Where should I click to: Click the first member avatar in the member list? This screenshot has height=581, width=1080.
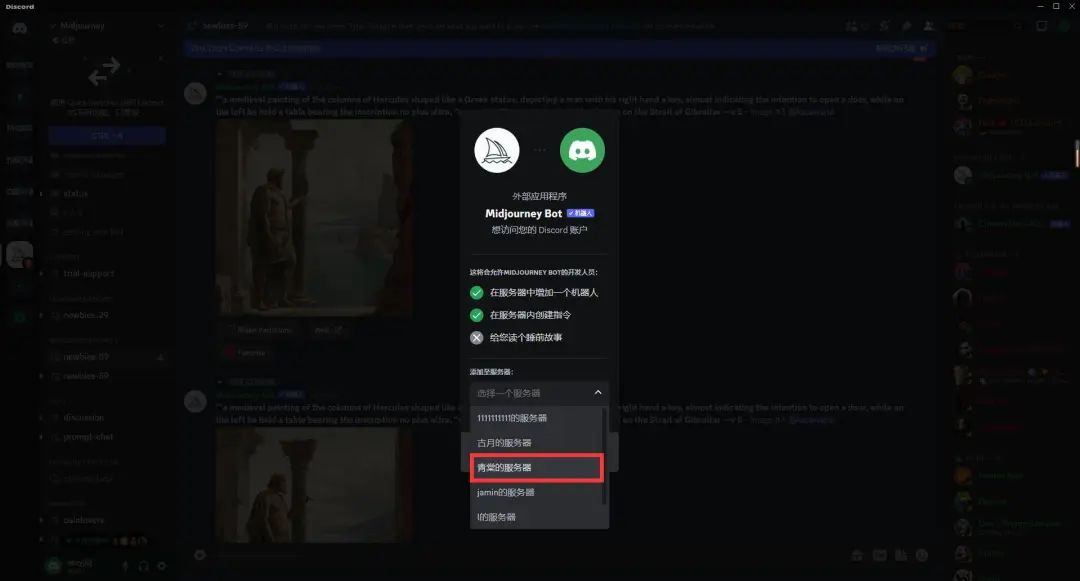click(962, 74)
